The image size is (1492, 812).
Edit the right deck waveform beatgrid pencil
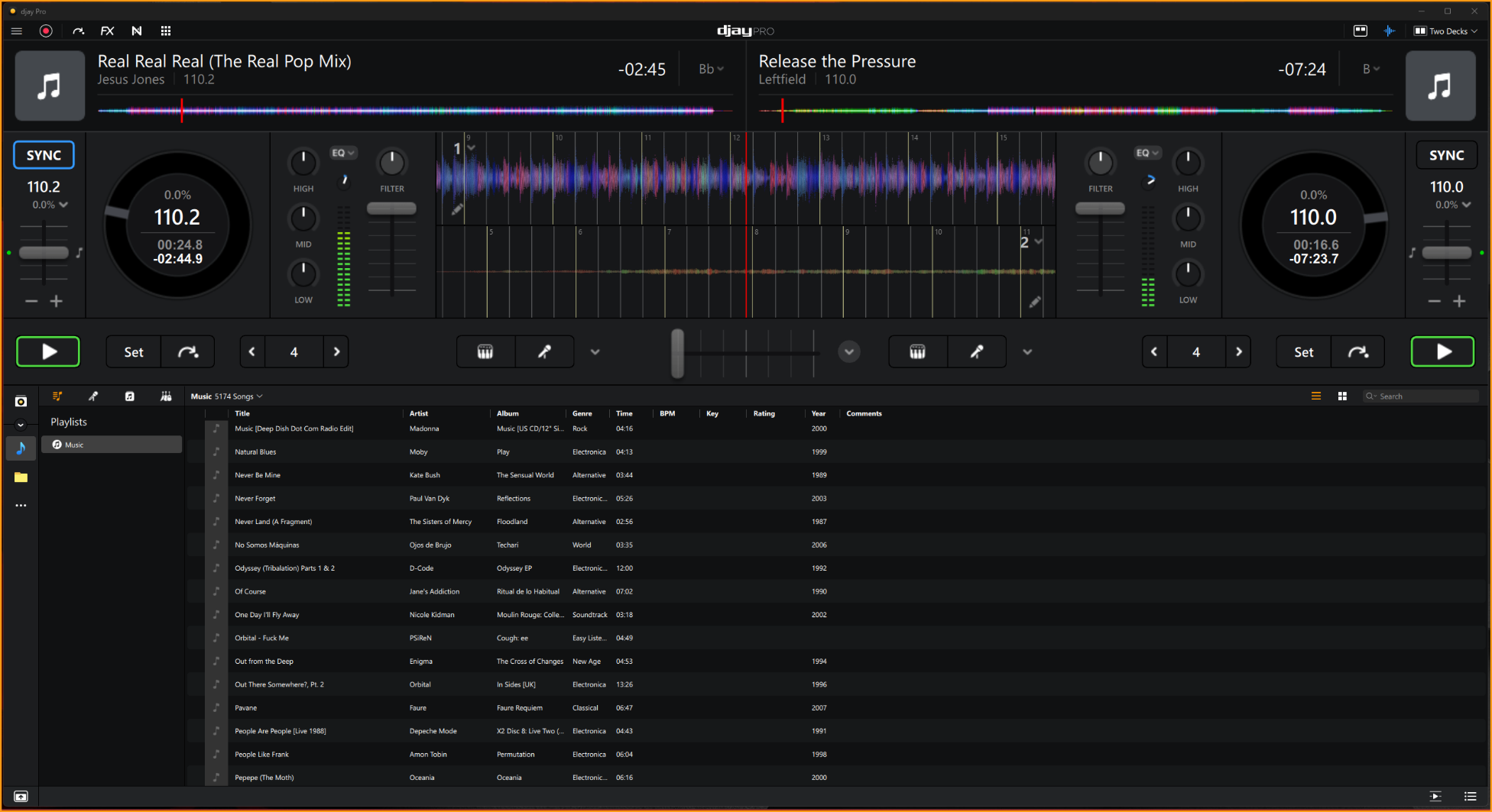pos(1035,302)
